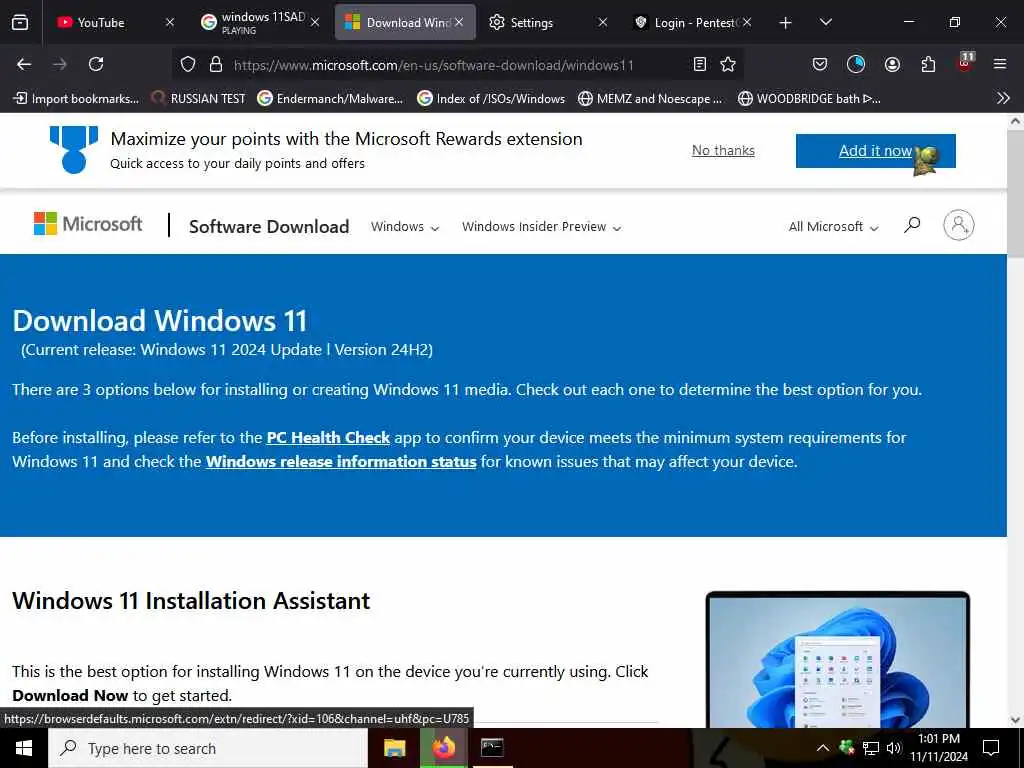
Task: Expand All Microsoft dropdown
Action: (x=833, y=227)
